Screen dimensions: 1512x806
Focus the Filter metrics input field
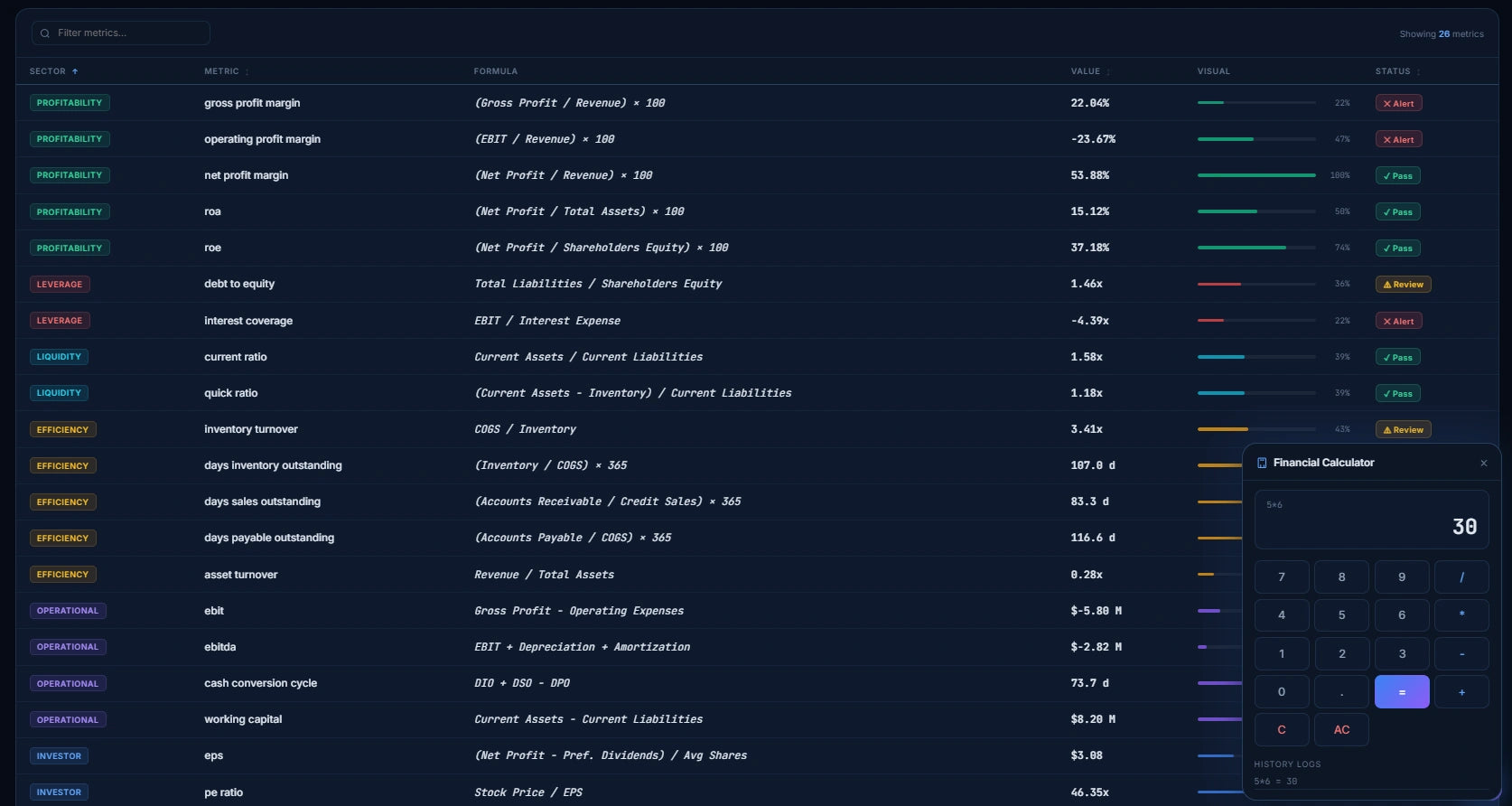pyautogui.click(x=121, y=33)
